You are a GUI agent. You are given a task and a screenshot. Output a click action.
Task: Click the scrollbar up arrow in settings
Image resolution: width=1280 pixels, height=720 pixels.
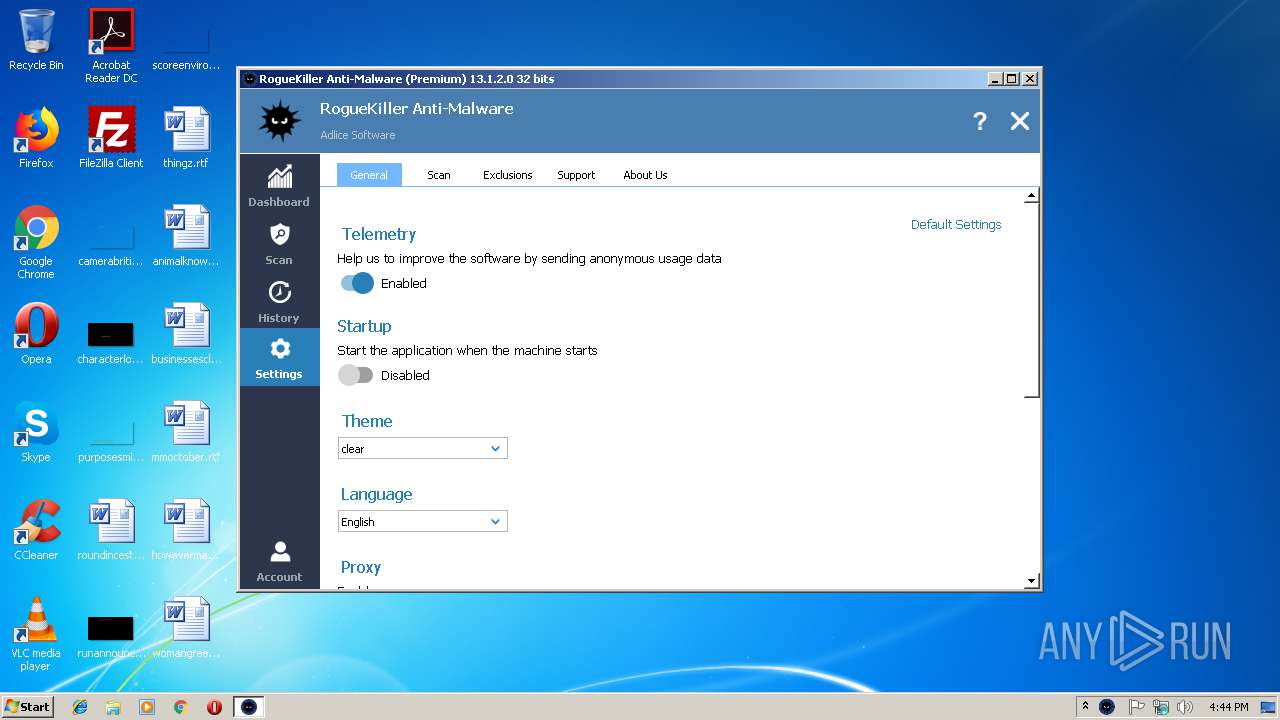(1031, 196)
